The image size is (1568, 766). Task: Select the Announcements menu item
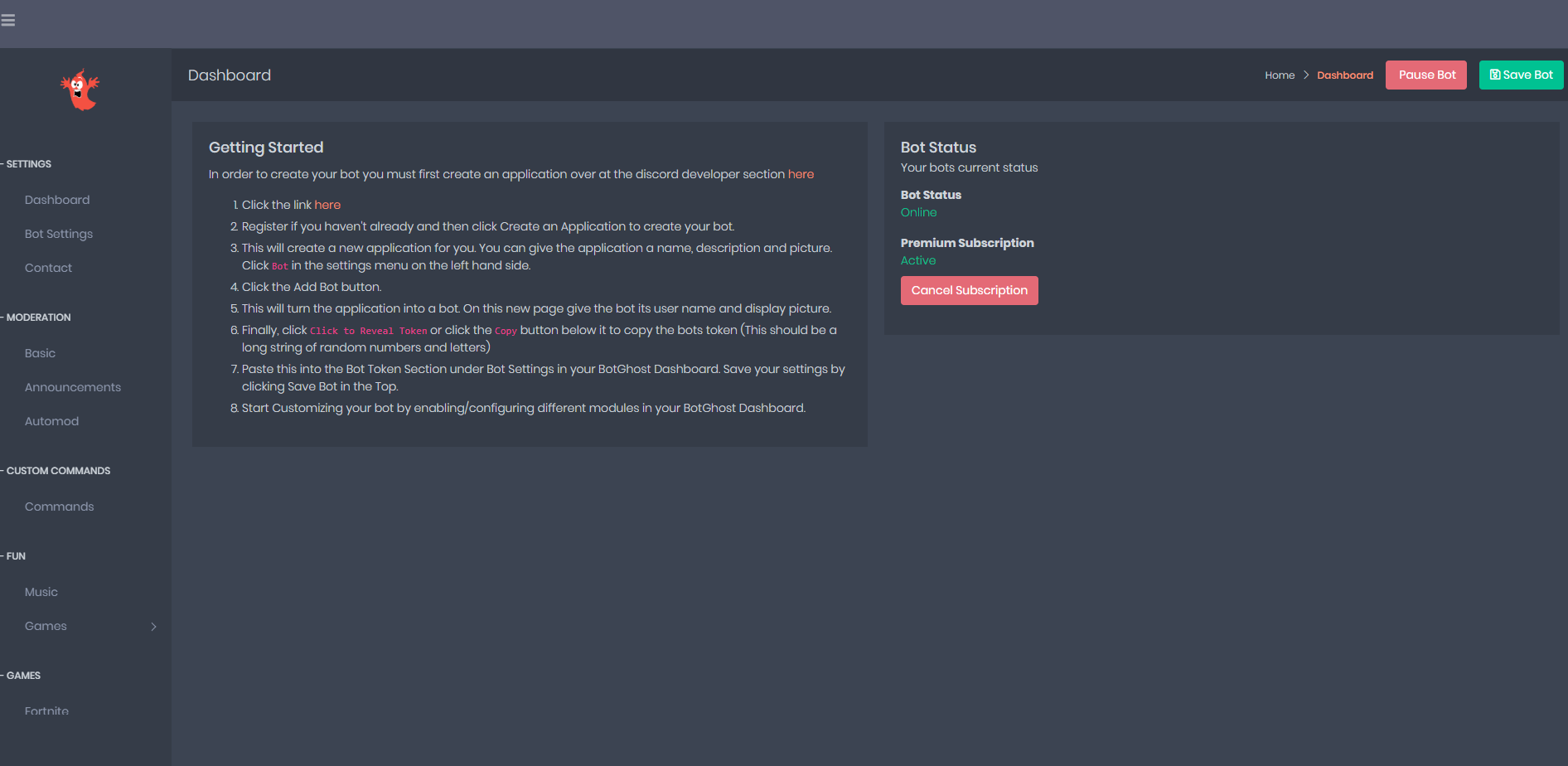click(73, 387)
